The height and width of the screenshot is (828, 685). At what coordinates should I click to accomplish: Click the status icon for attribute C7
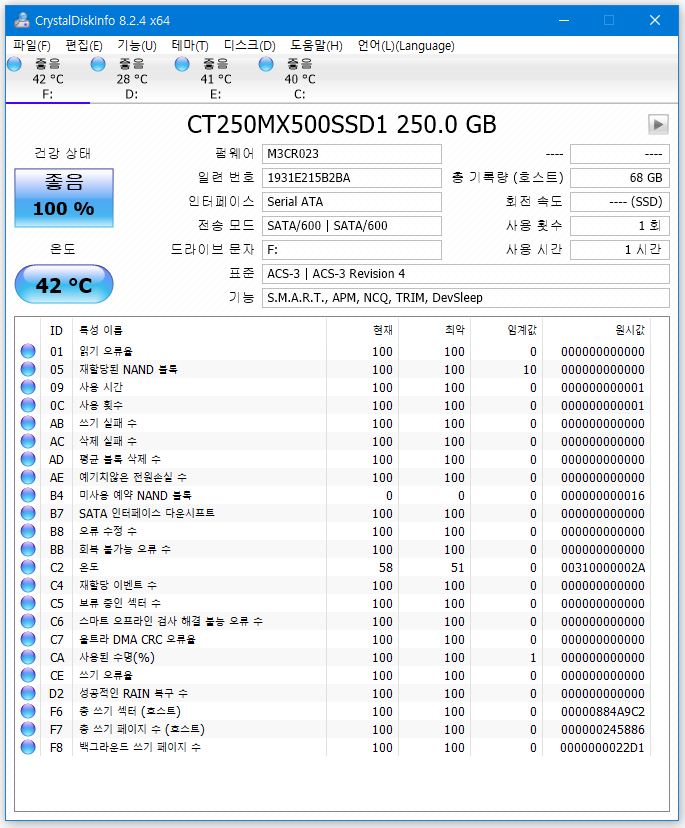pyautogui.click(x=28, y=639)
